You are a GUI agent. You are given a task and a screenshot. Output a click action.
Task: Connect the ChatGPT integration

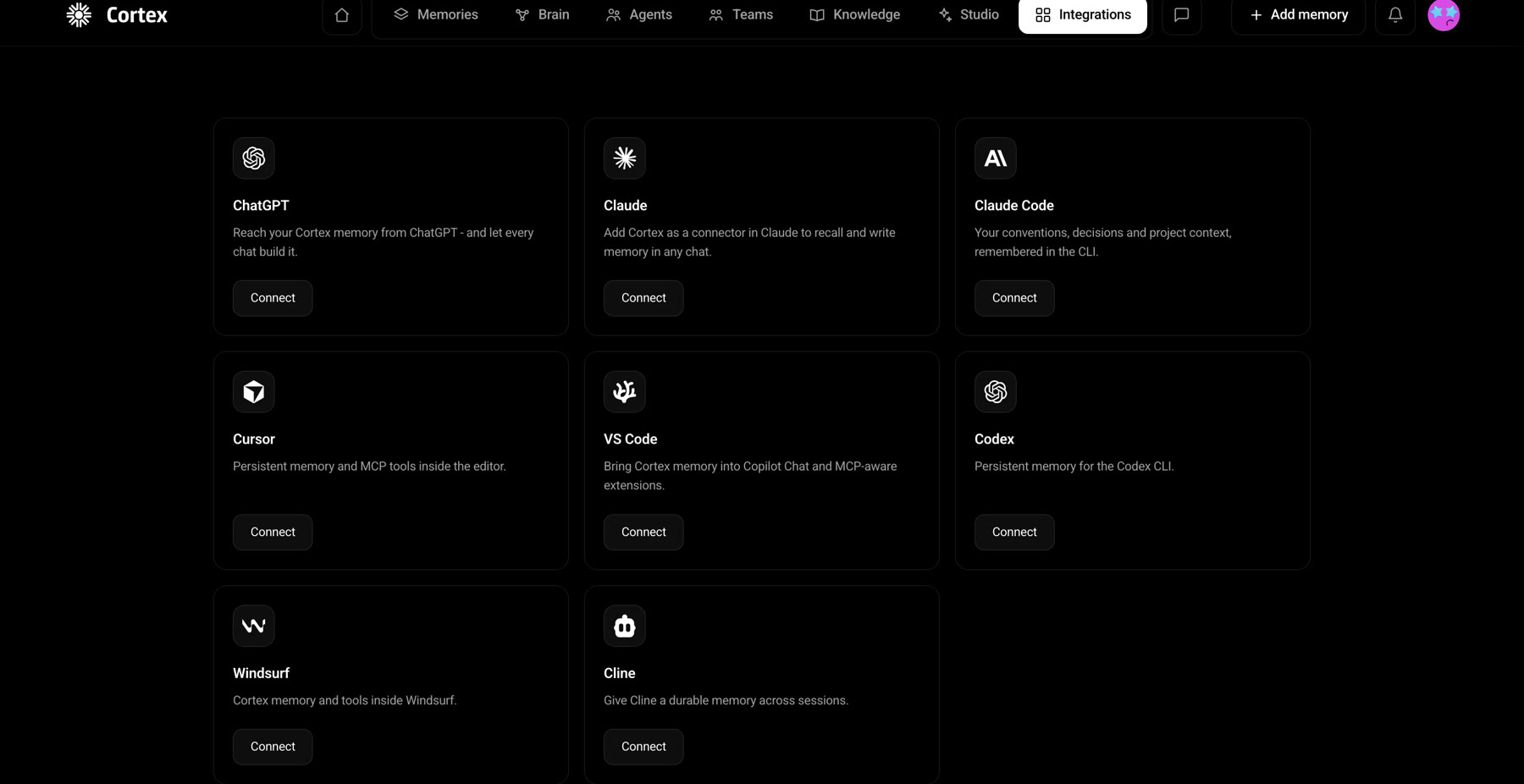click(273, 298)
